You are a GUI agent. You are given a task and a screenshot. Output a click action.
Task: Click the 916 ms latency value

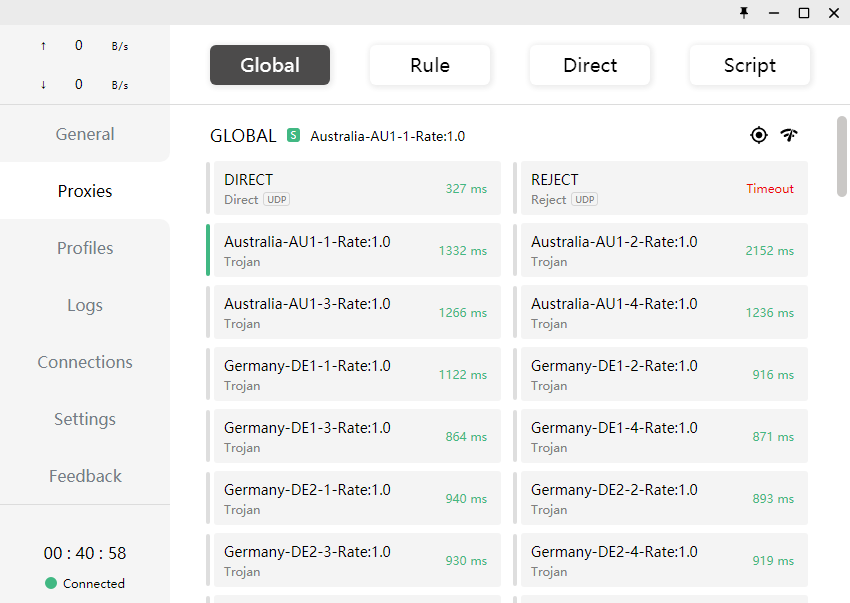click(773, 375)
